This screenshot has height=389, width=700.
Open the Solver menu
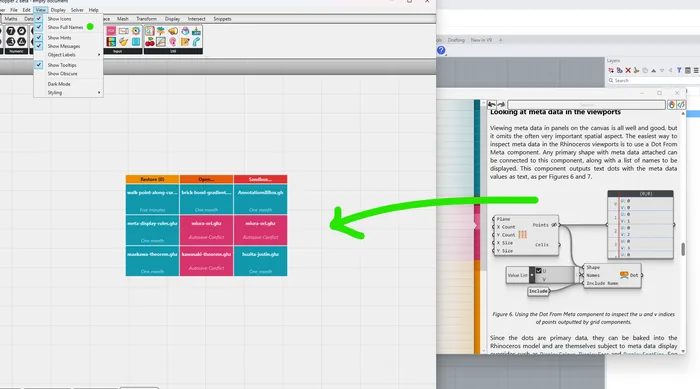77,10
